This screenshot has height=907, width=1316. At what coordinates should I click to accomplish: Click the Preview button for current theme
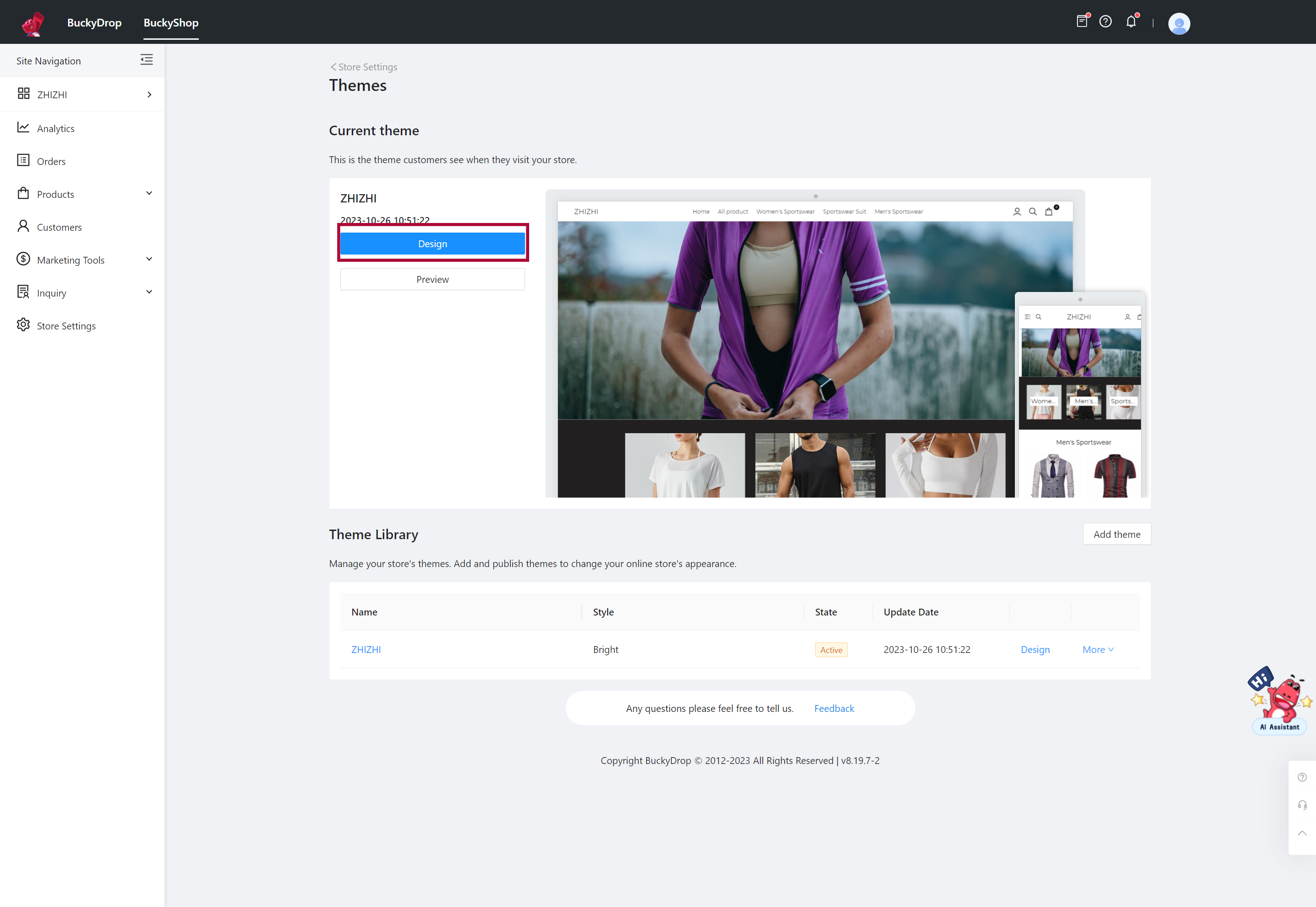click(x=432, y=279)
